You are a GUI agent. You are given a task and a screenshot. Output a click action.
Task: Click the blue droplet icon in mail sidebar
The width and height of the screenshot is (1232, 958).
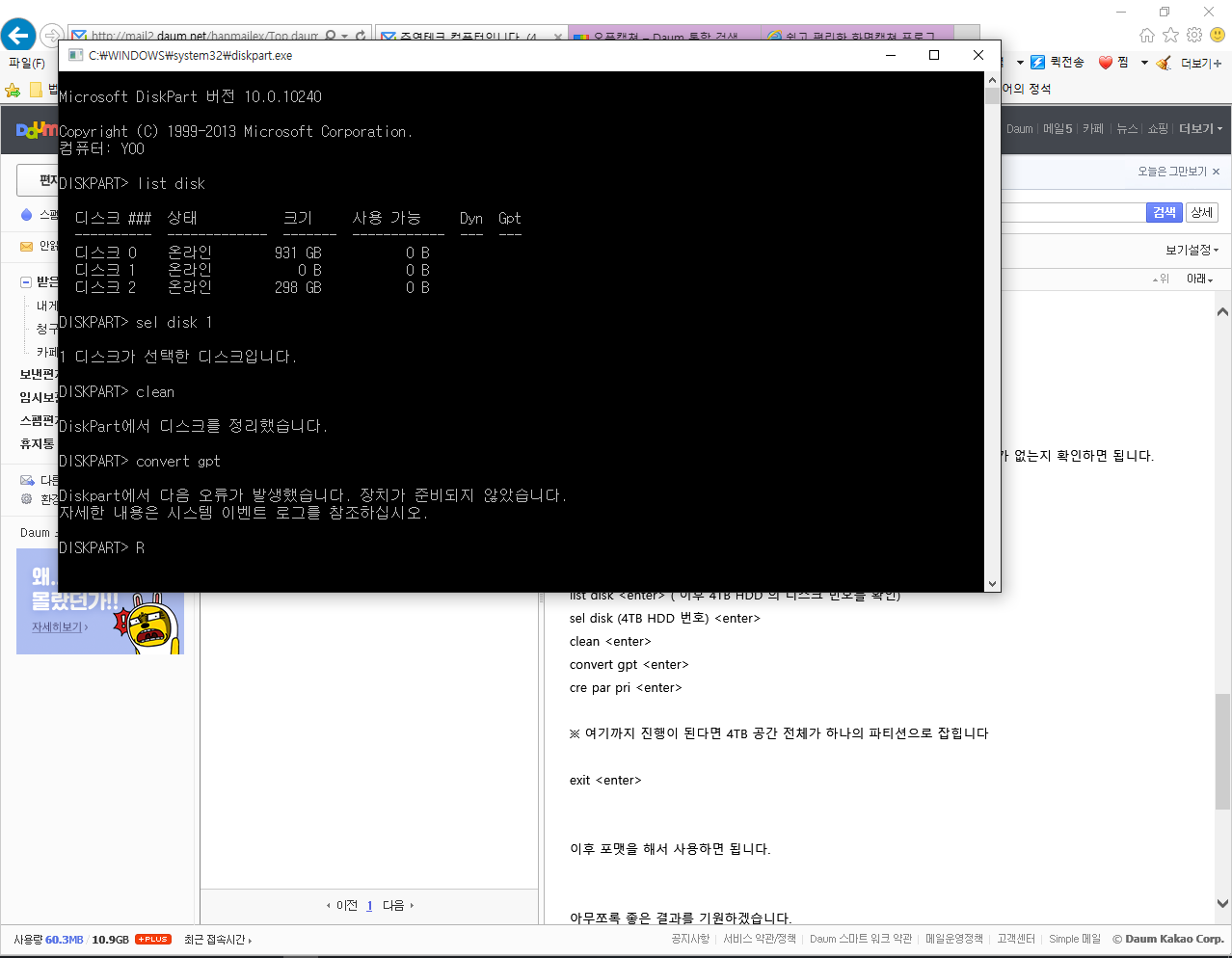click(27, 215)
